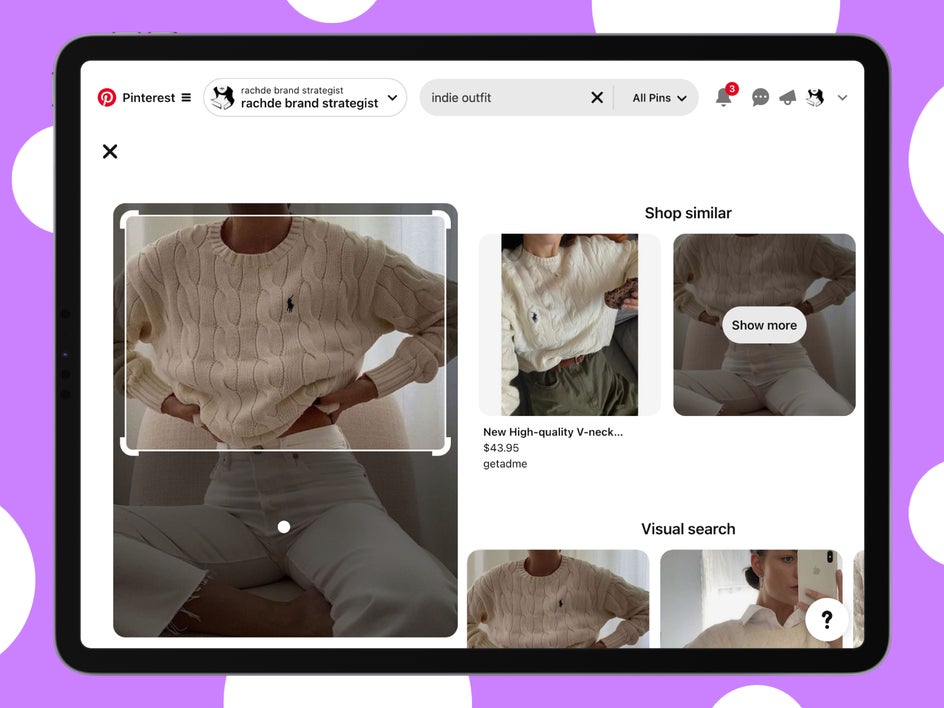Open first Visual search sweater result
This screenshot has height=708, width=944.
(x=558, y=599)
